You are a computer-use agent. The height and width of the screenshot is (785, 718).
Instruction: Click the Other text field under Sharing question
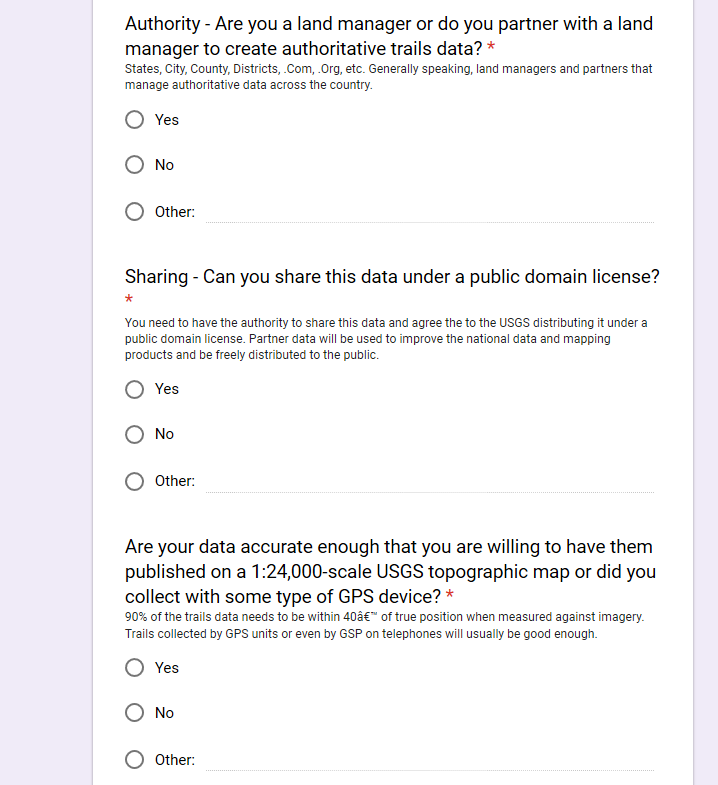[430, 481]
